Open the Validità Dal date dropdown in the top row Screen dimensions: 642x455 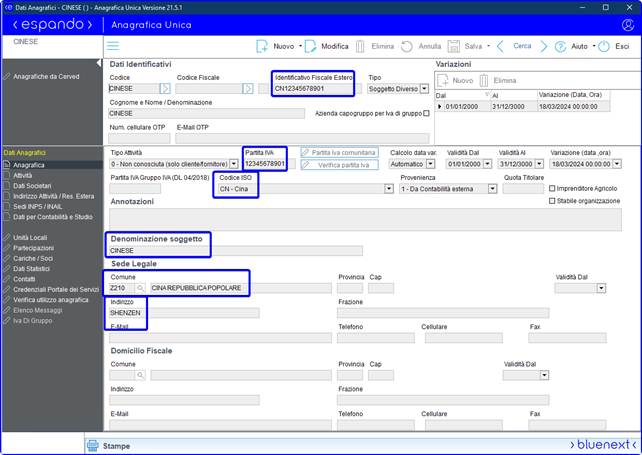click(487, 164)
